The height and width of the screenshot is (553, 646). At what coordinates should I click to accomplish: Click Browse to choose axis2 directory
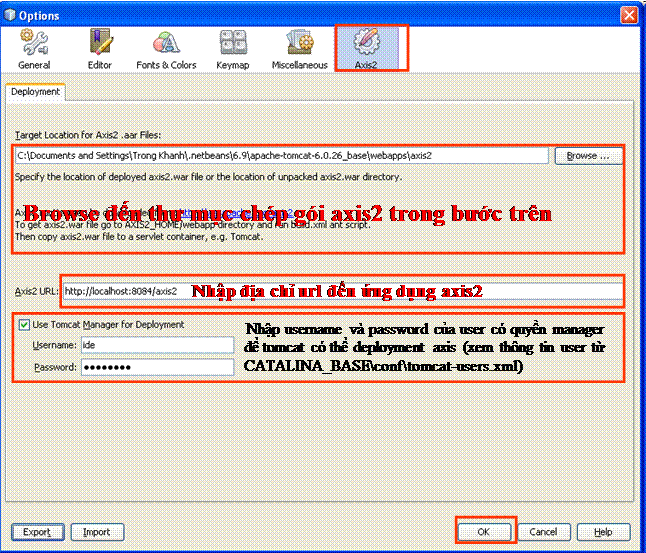pyautogui.click(x=588, y=156)
